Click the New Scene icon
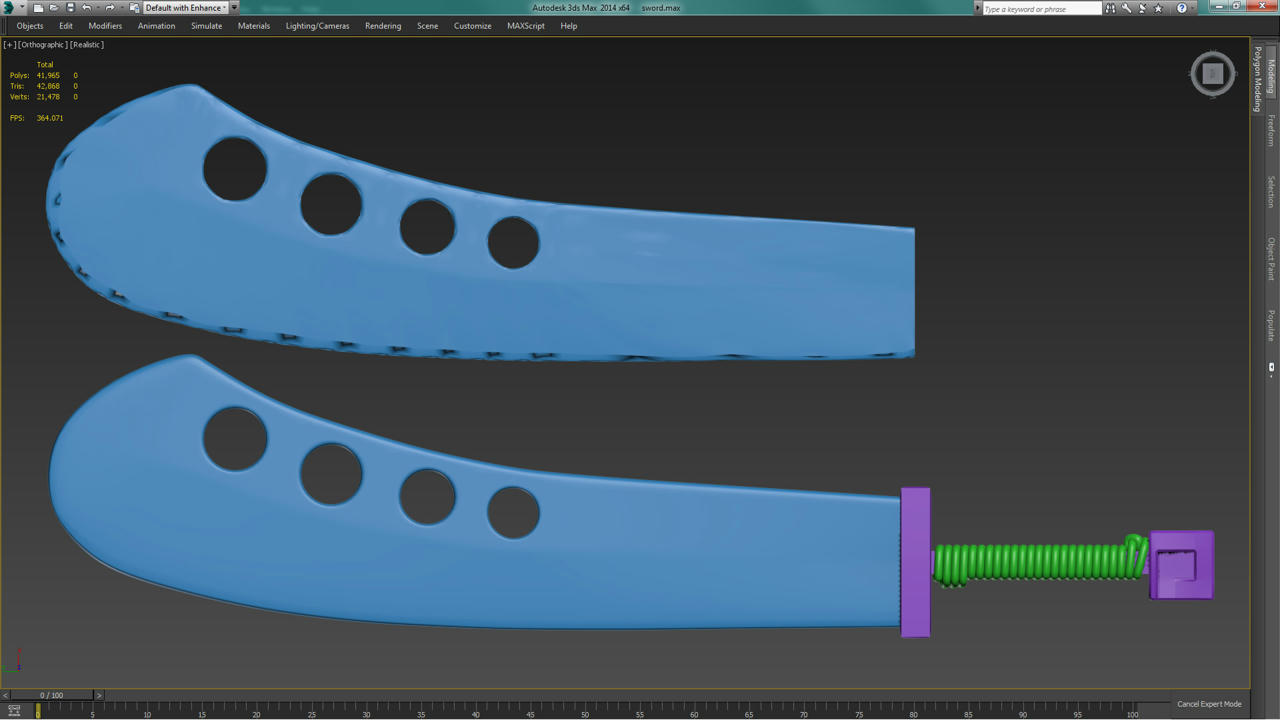 [x=38, y=8]
